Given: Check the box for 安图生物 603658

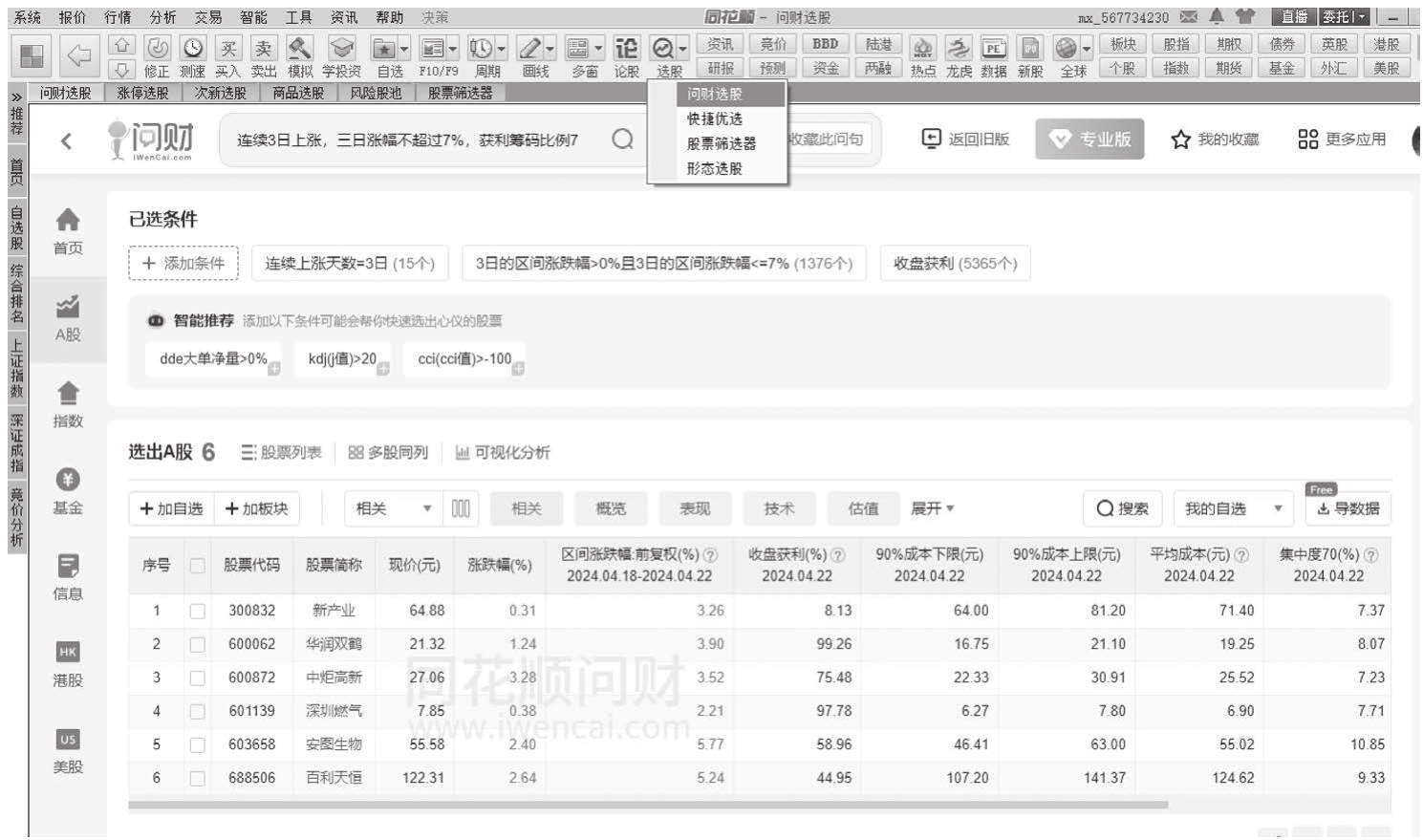Looking at the screenshot, I should pos(197,744).
